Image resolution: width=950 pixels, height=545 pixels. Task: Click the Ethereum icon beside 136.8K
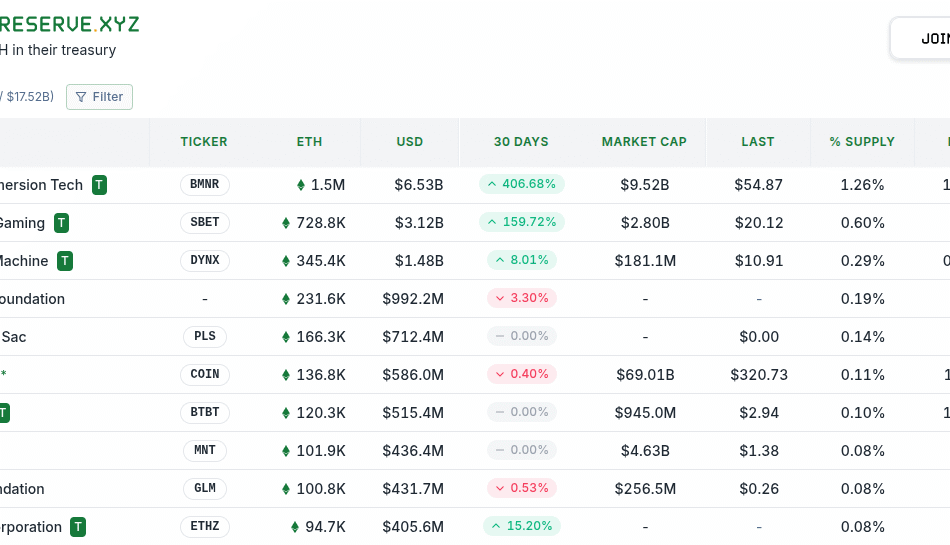click(x=286, y=375)
